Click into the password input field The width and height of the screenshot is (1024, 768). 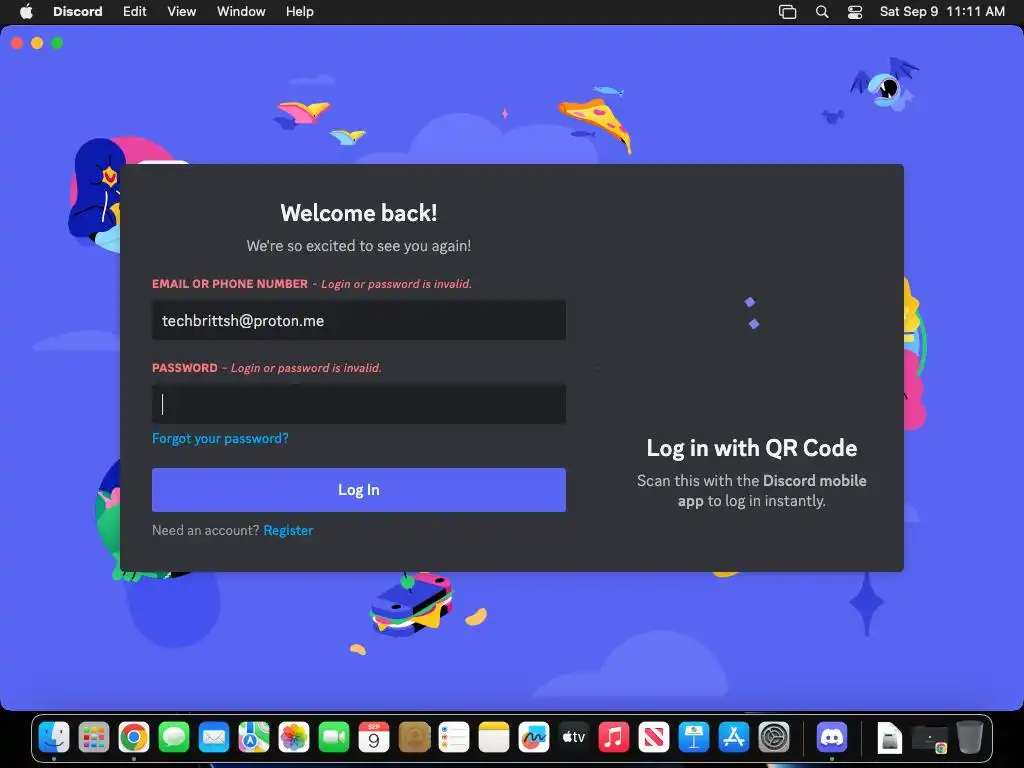[x=359, y=404]
